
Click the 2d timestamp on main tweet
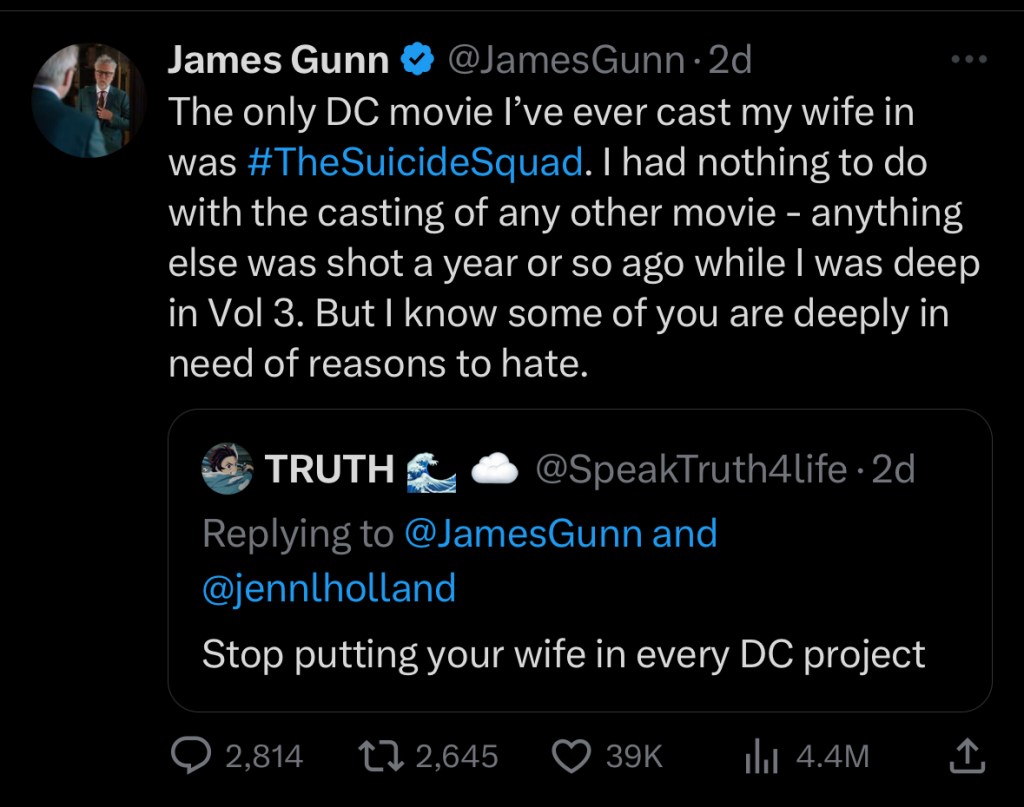pos(729,61)
